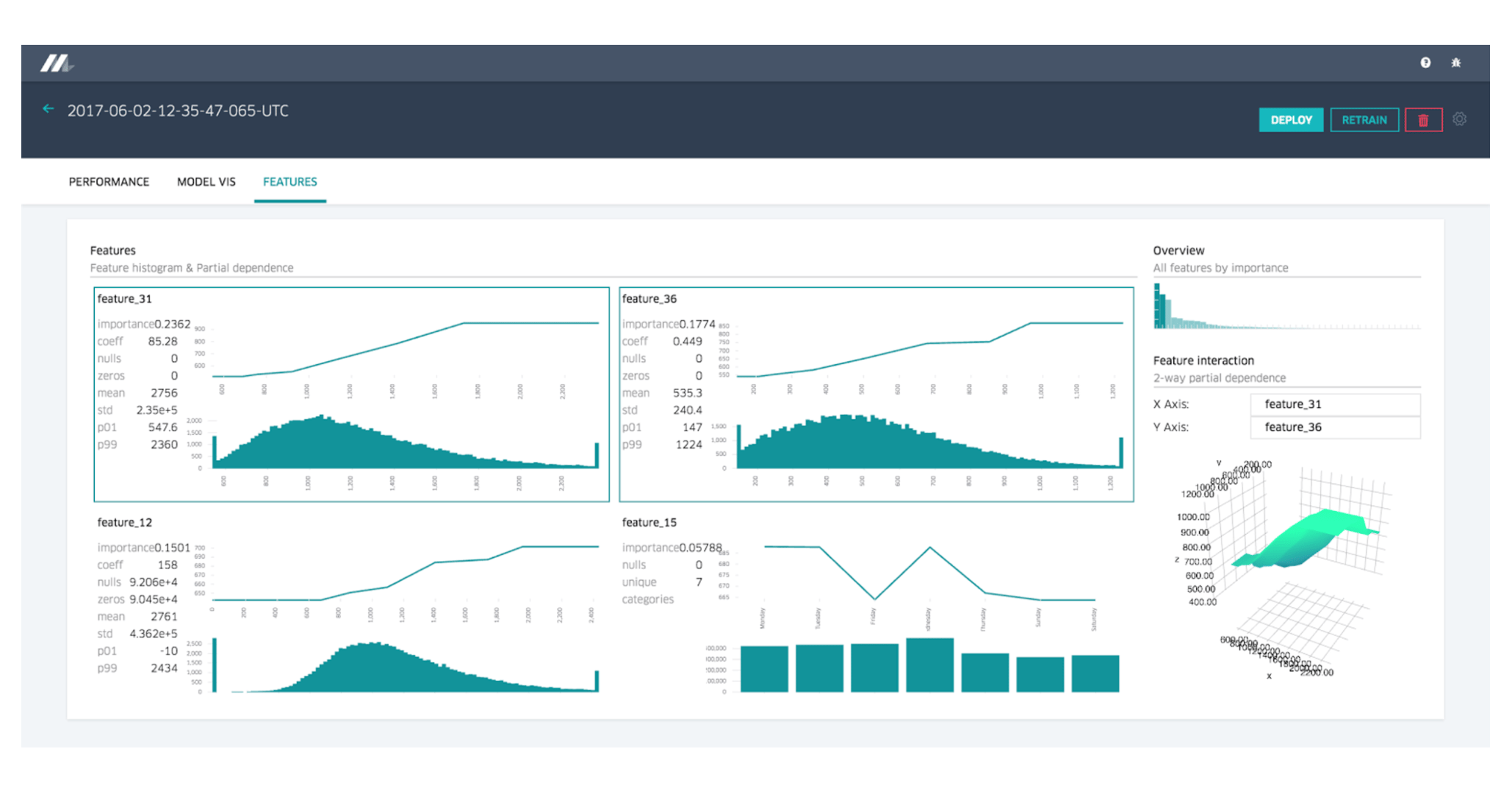The image size is (1512, 793).
Task: Navigate back with the left arrow icon
Action: tap(48, 109)
